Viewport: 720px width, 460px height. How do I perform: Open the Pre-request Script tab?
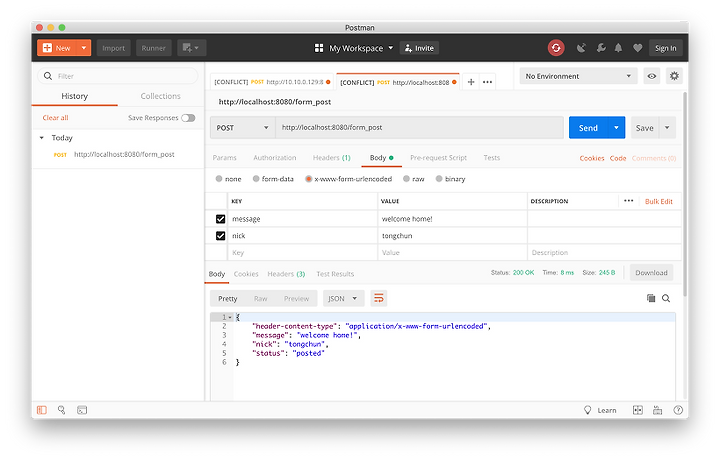coord(438,157)
